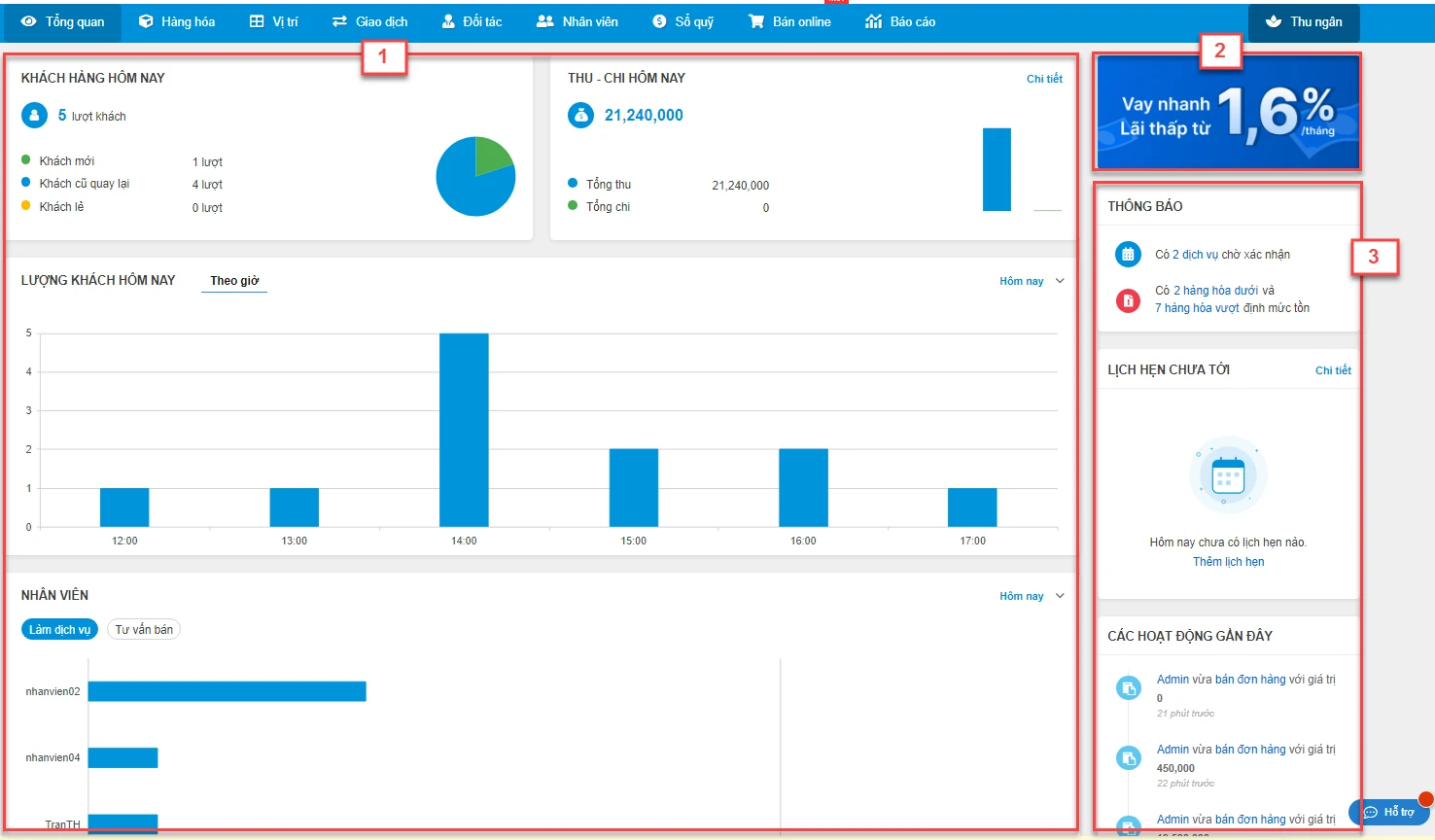Click the basket icon on Thu ngân button
Screen dimensions: 1435x840
[x=1274, y=21]
